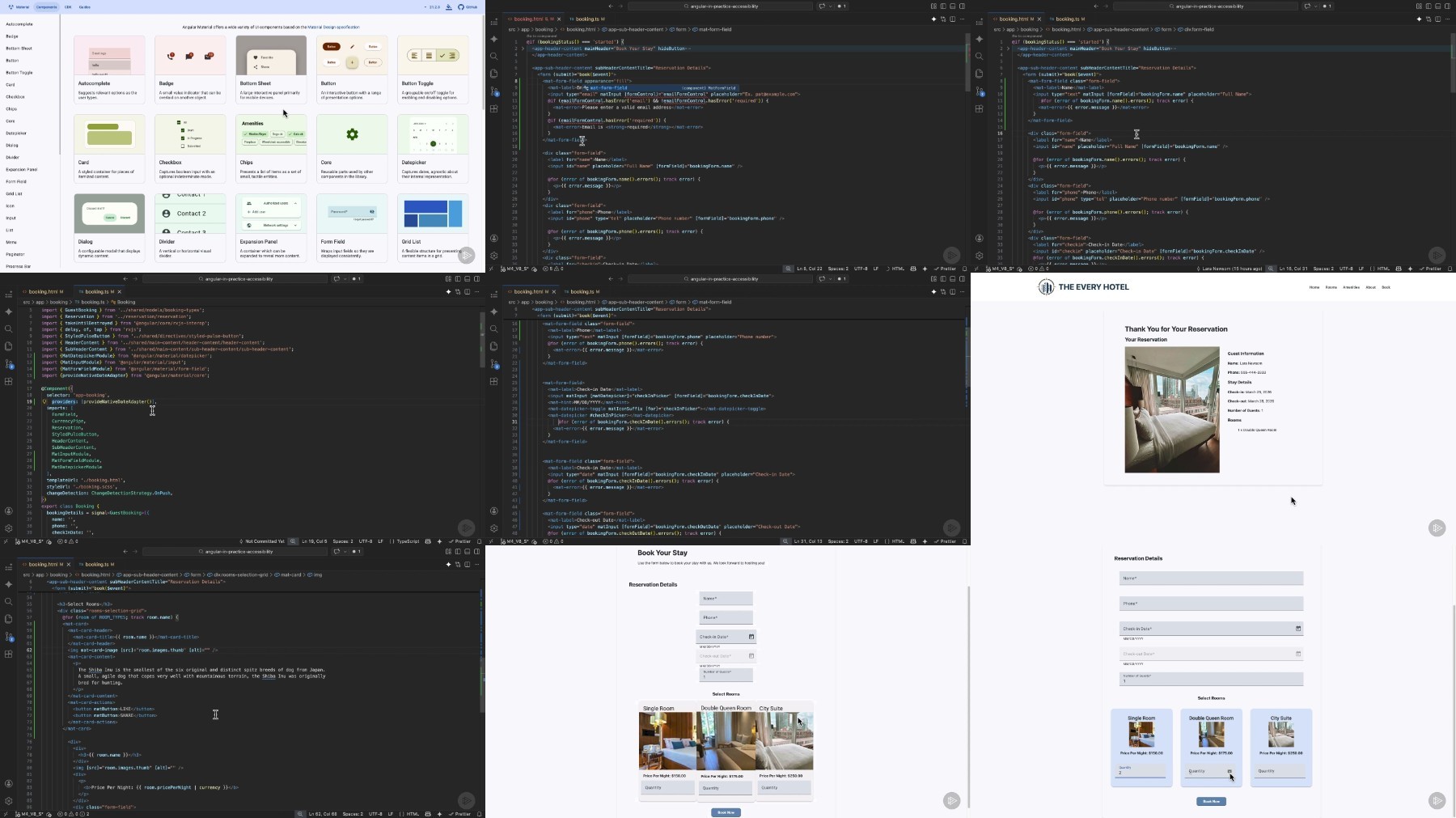1456x818 pixels.
Task: Change Spaces: 2 indentation in Ln 31, Col 13 editor
Action: click(838, 541)
